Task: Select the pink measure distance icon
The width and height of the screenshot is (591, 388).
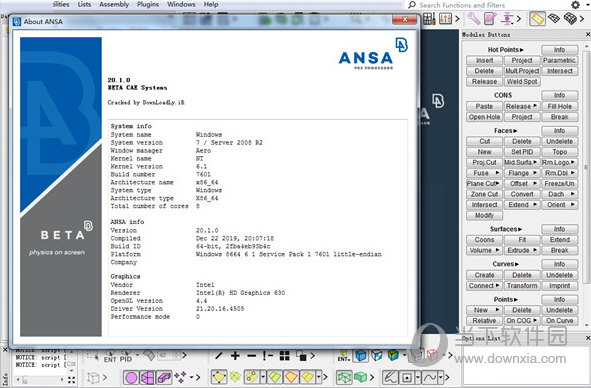Action: point(507,18)
